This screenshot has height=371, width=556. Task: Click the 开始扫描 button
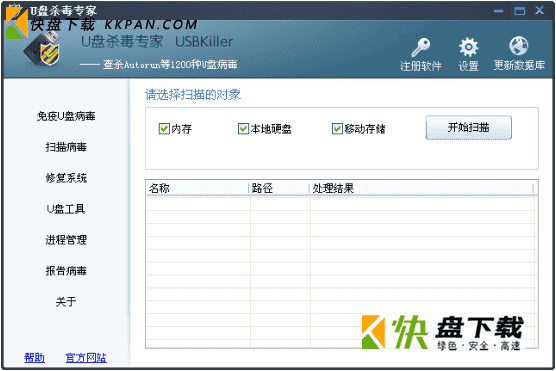[468, 127]
